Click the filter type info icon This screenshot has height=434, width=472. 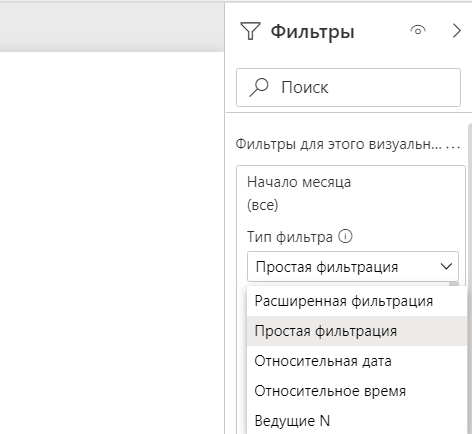tap(345, 236)
